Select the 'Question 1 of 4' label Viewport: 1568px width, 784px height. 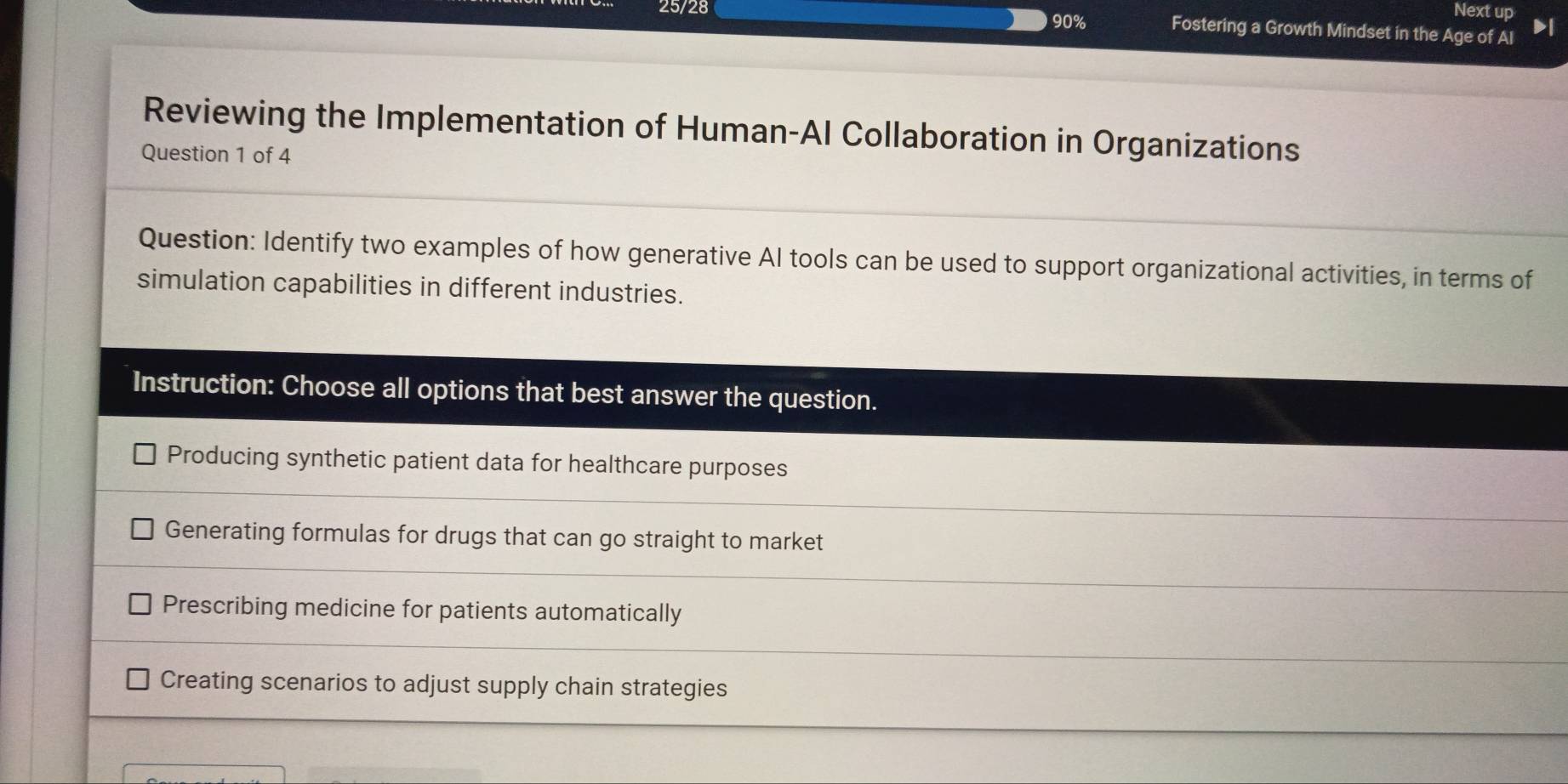point(217,154)
